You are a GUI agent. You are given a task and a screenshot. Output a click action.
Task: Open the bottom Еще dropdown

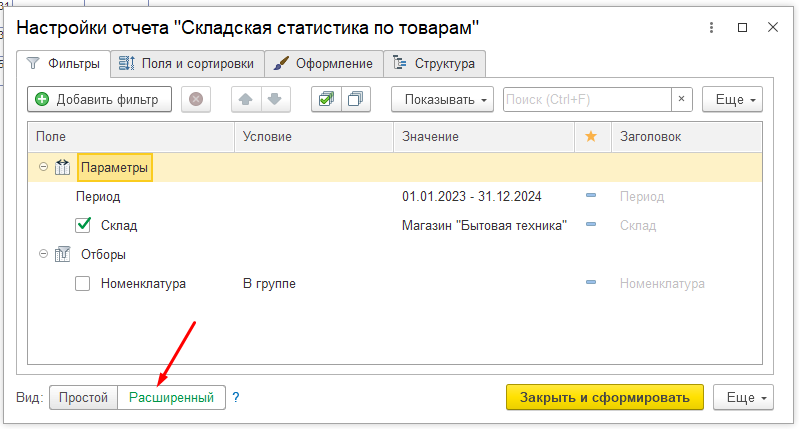[743, 397]
